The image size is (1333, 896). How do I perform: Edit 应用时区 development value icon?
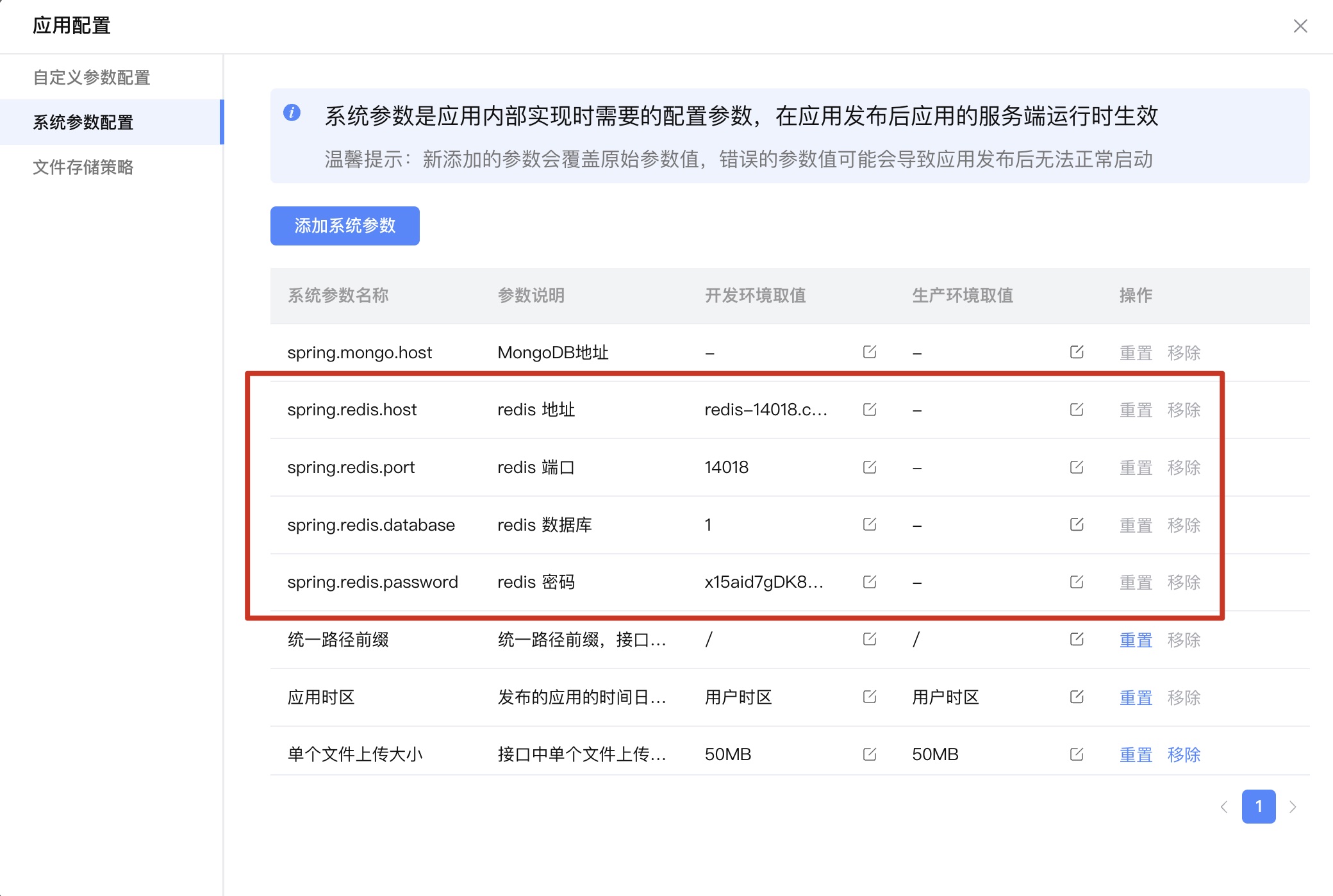[869, 697]
